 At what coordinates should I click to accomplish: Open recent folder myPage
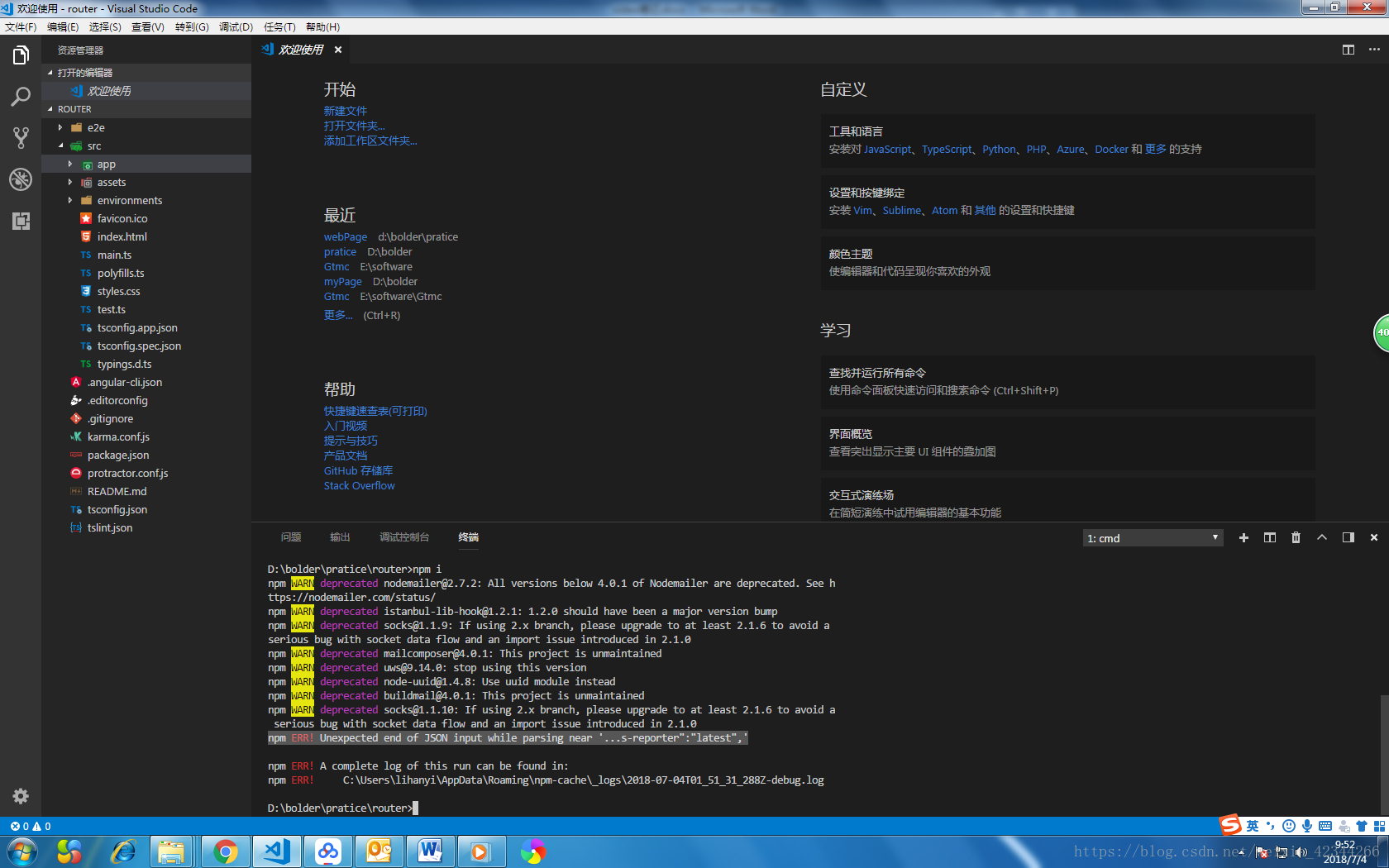(343, 281)
